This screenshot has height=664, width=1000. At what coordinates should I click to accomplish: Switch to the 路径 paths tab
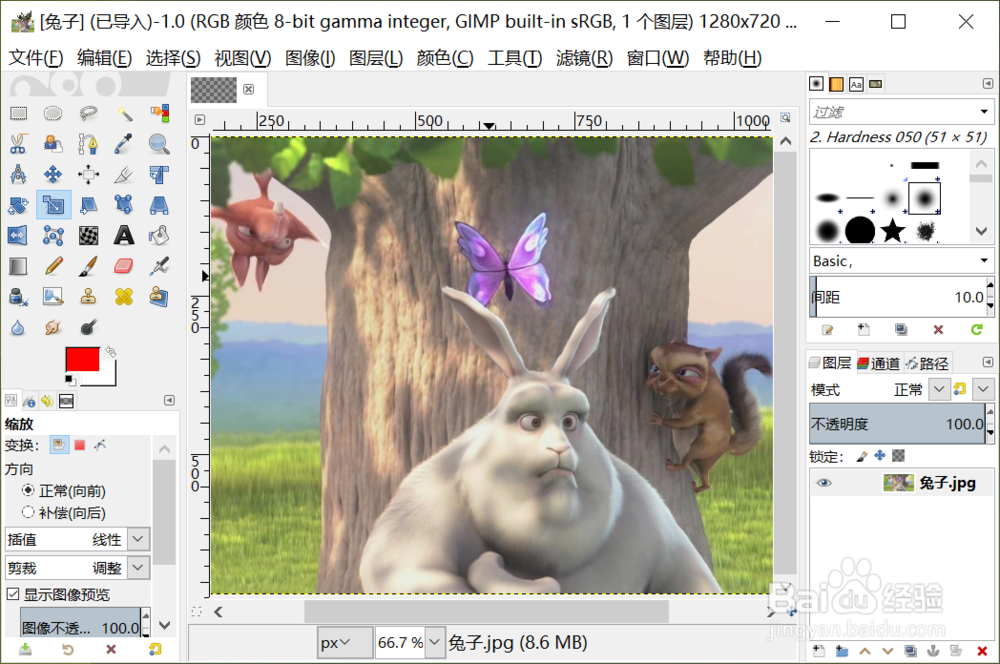[x=927, y=364]
